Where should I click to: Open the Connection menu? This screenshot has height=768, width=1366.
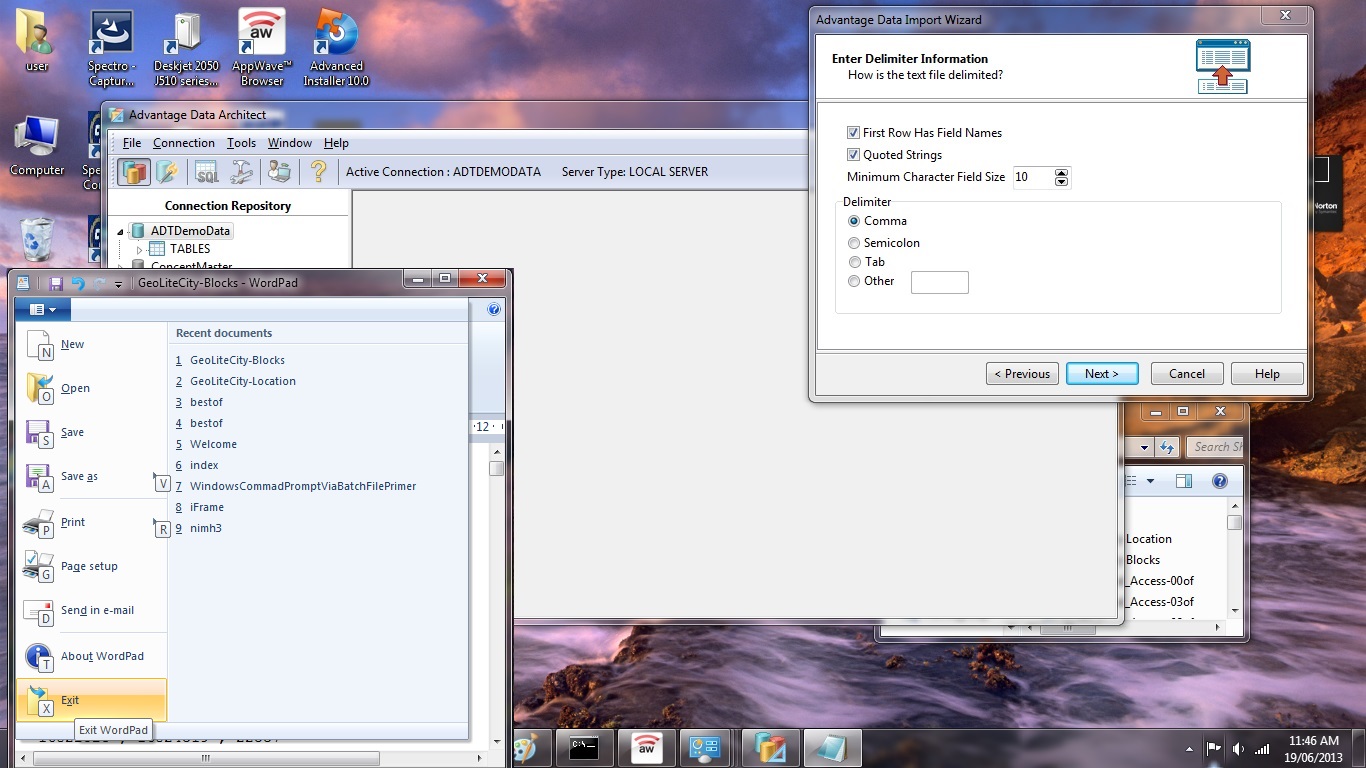pos(183,143)
